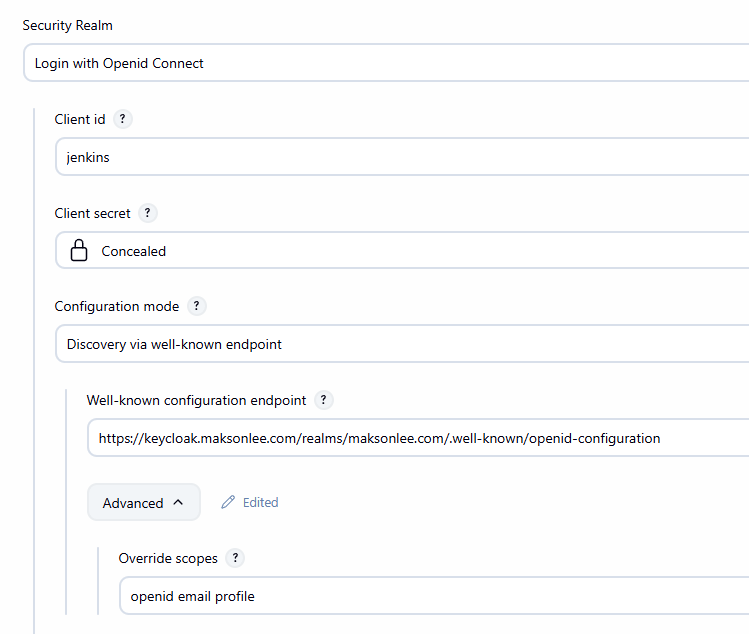
Task: Click the Security Realm label
Action: coord(68,25)
